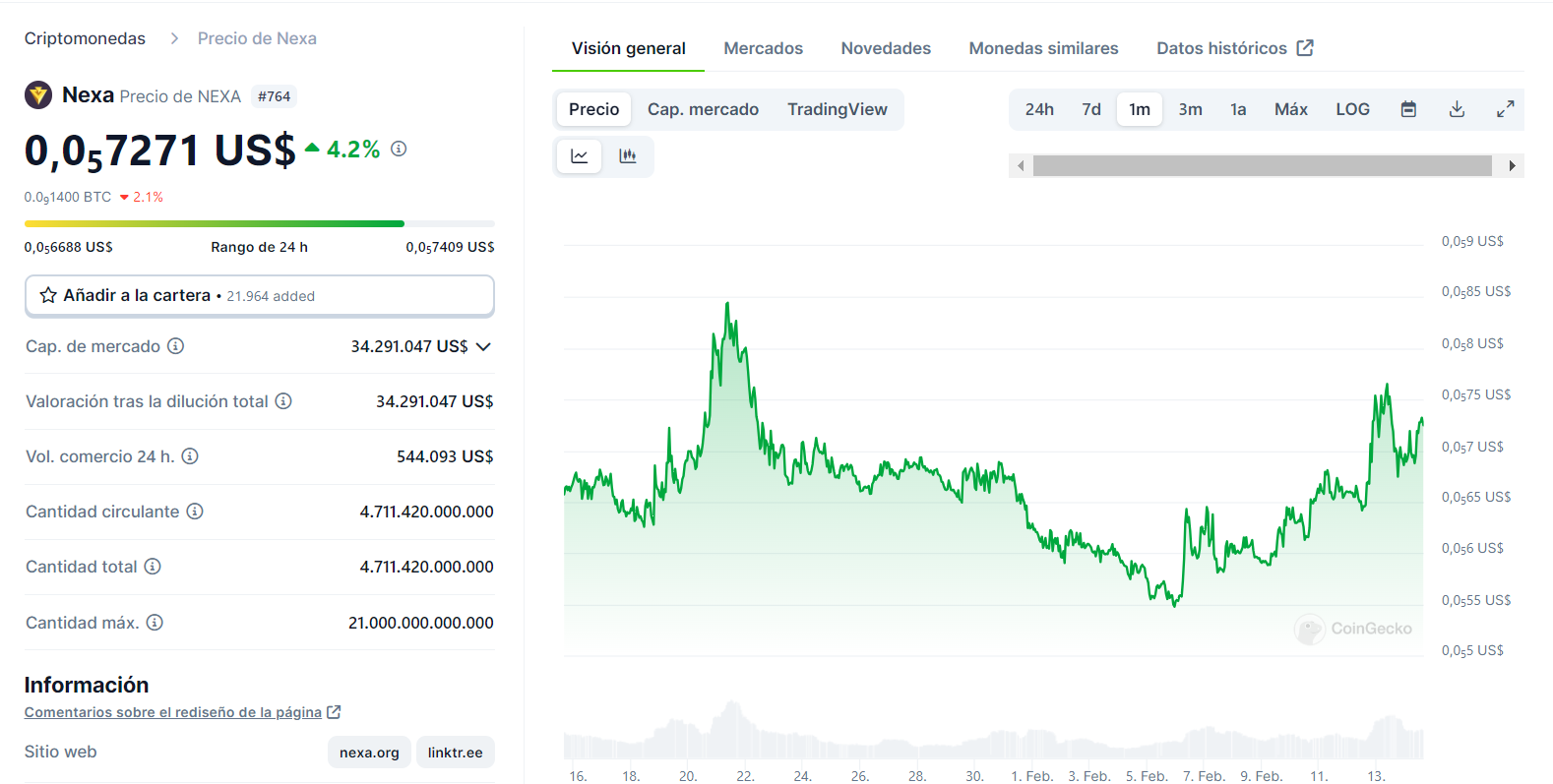Switch chart to Cap. mercado
This screenshot has height=784, width=1553.
tap(703, 109)
